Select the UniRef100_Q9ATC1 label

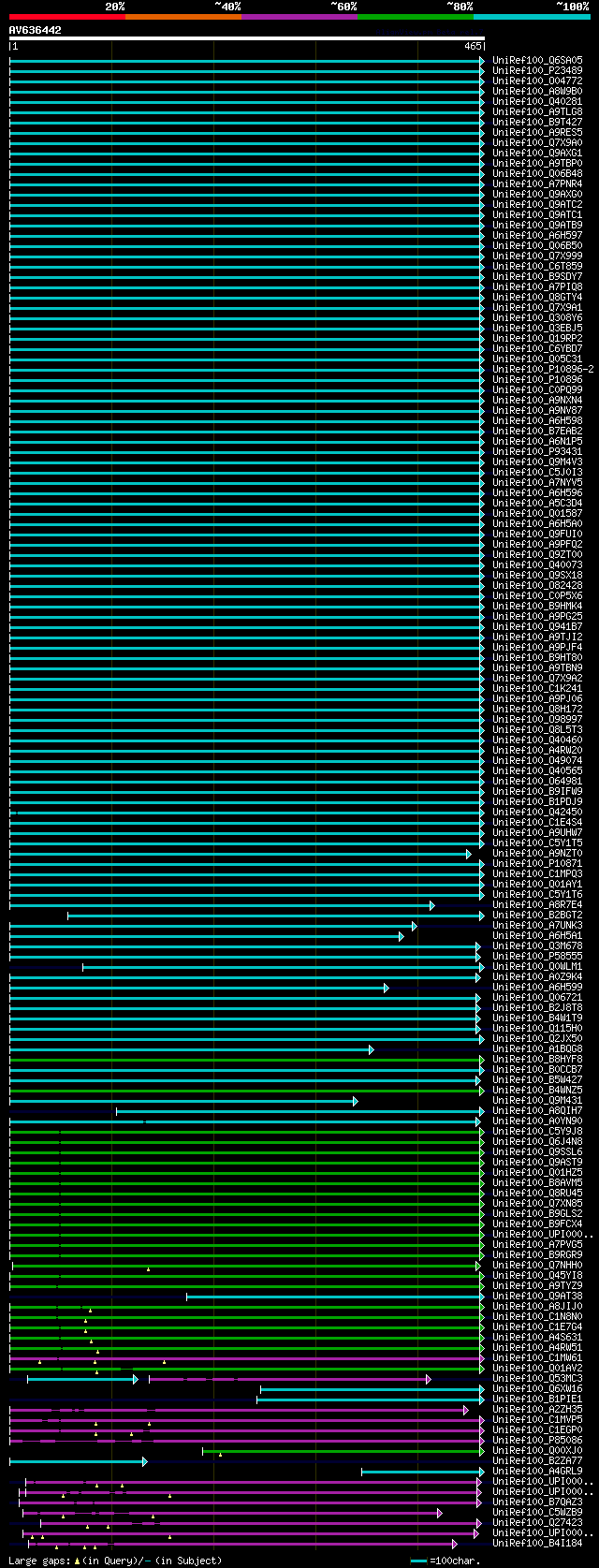coord(537,214)
